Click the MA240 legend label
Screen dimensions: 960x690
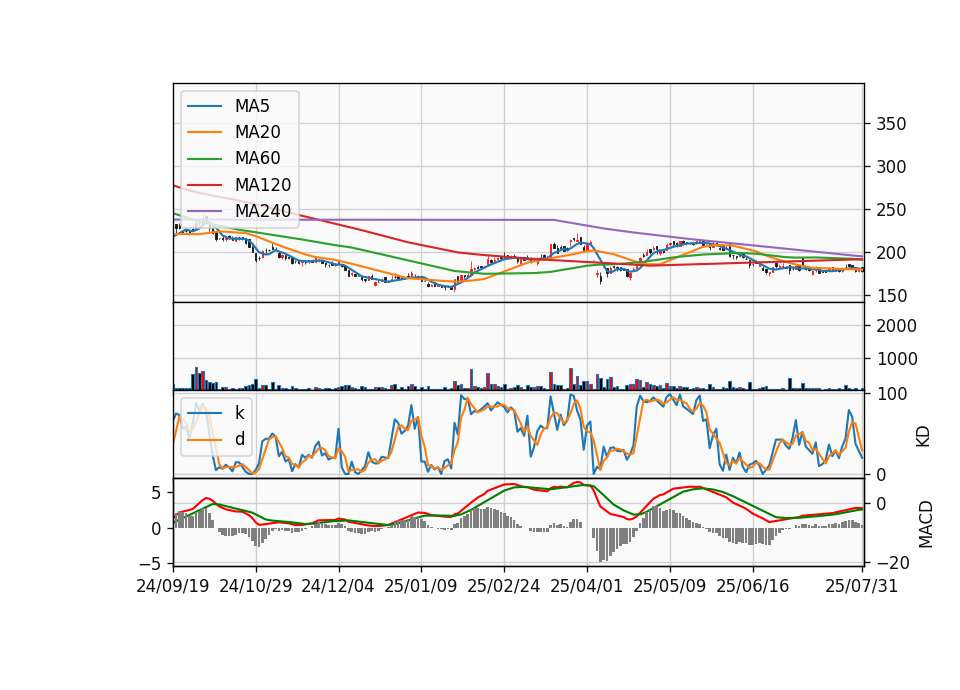click(x=263, y=211)
